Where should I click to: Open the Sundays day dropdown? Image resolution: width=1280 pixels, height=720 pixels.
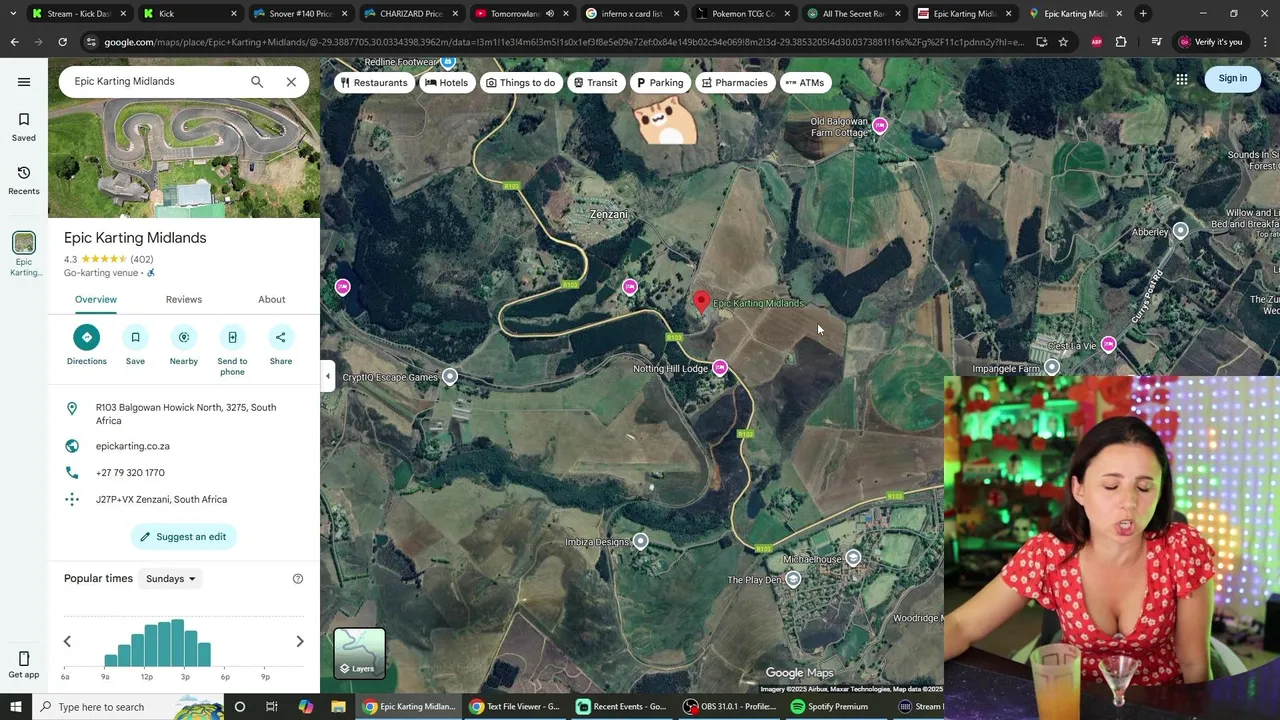171,579
